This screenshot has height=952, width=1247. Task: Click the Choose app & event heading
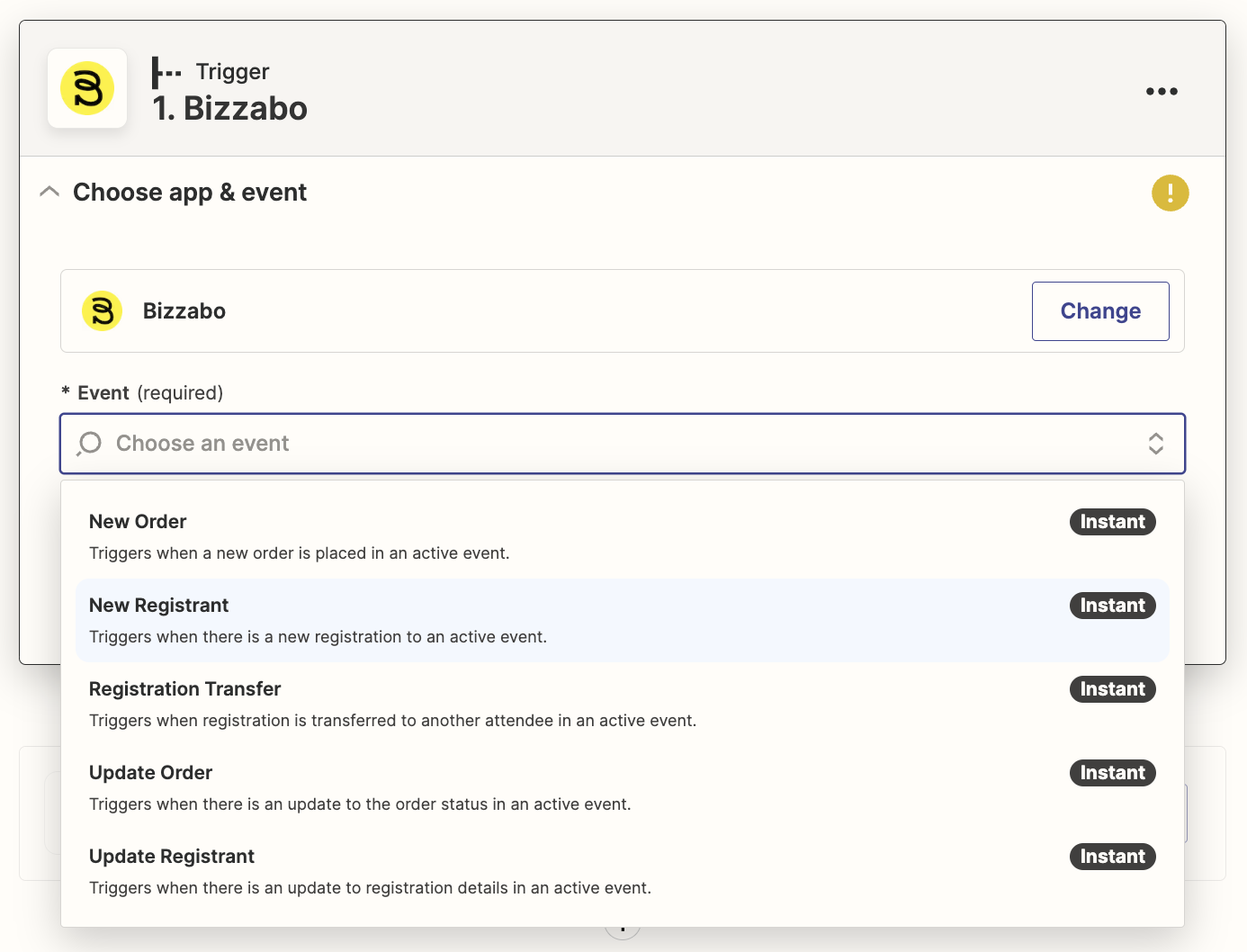(x=190, y=193)
